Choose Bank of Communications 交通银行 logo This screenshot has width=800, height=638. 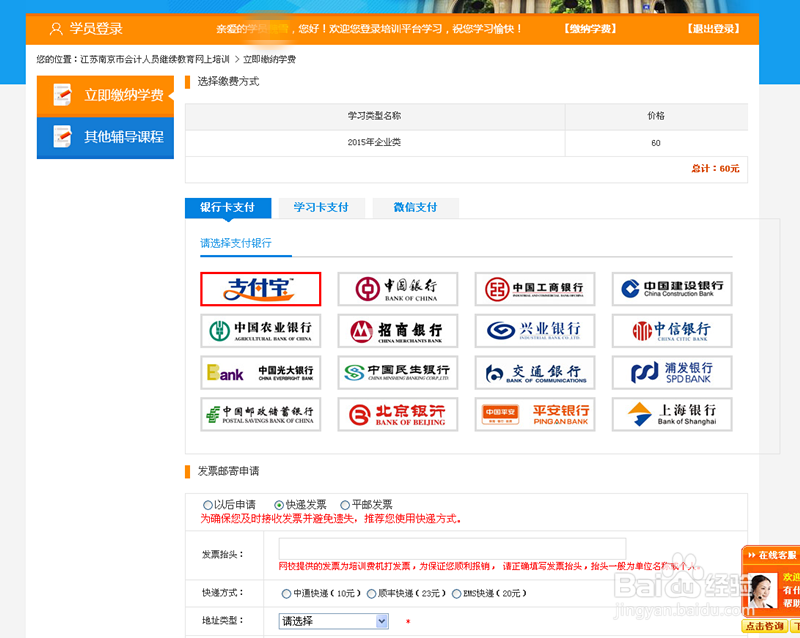535,373
